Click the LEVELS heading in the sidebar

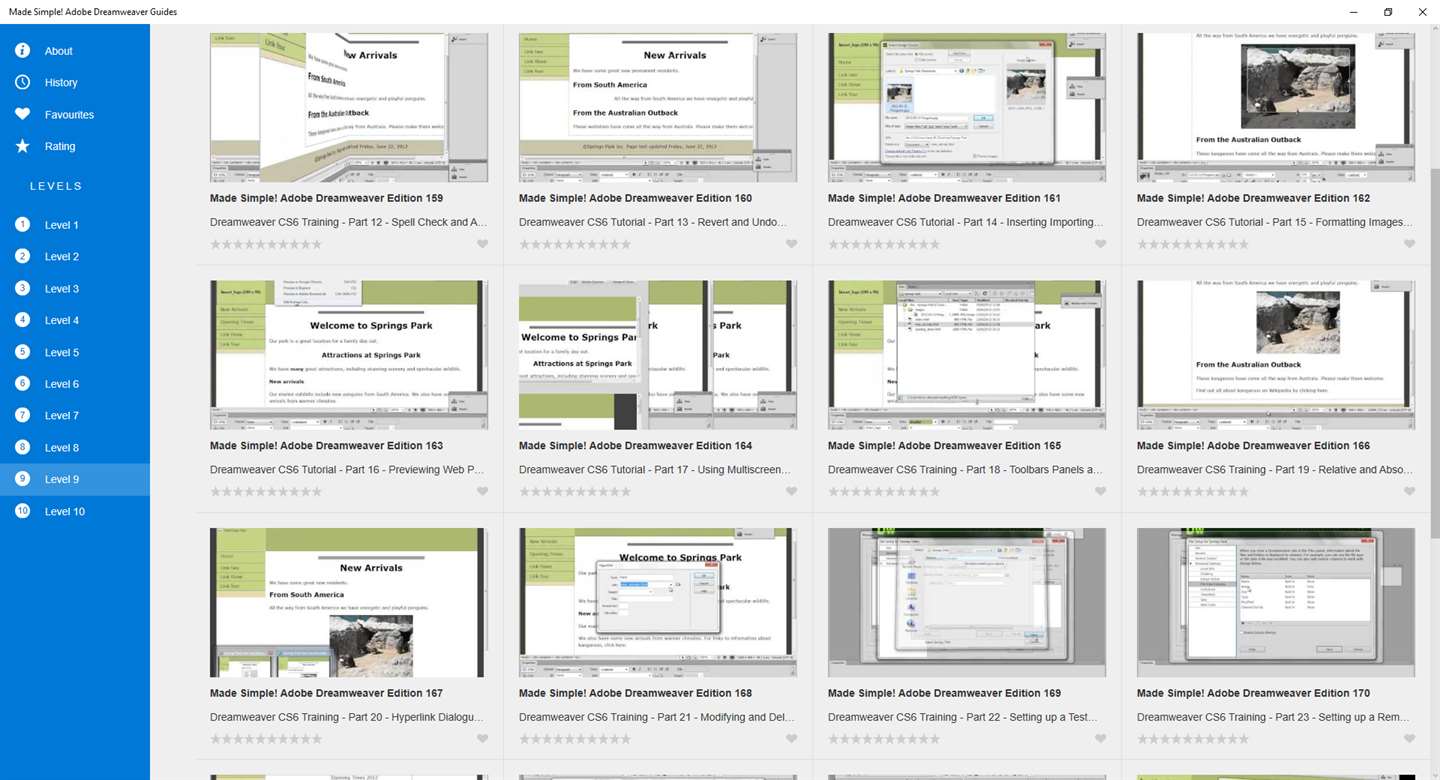coord(56,186)
